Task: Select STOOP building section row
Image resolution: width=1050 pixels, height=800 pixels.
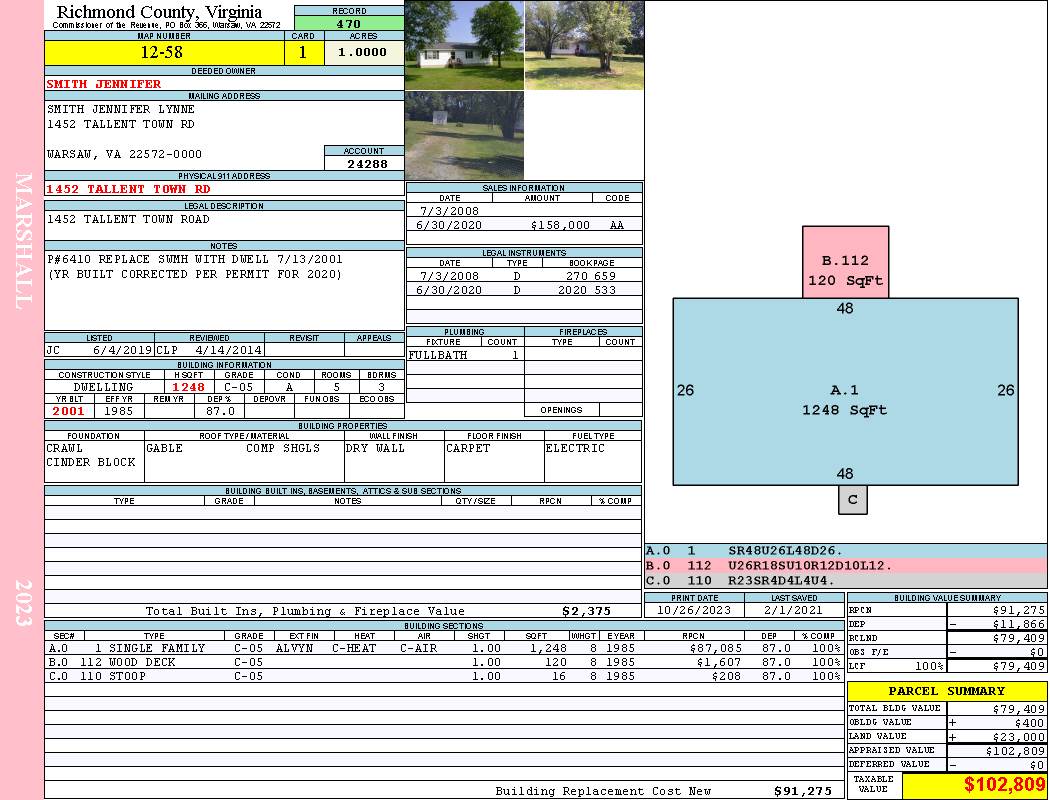Action: [x=445, y=676]
